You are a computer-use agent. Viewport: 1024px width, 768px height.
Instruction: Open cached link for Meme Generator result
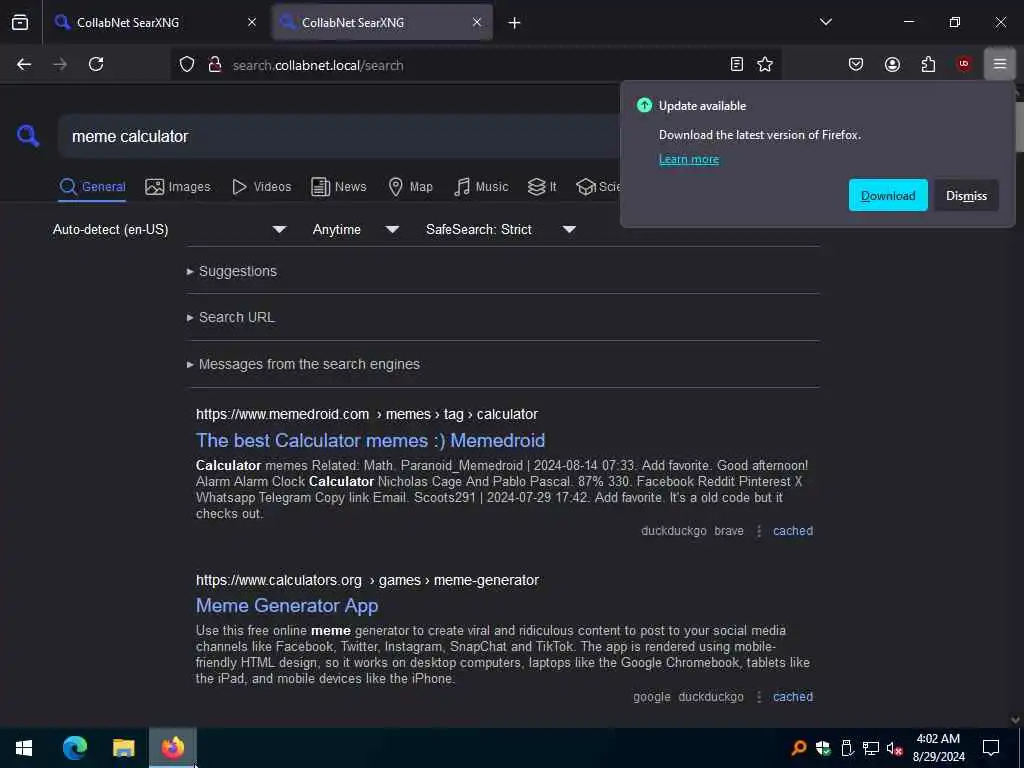pos(793,697)
